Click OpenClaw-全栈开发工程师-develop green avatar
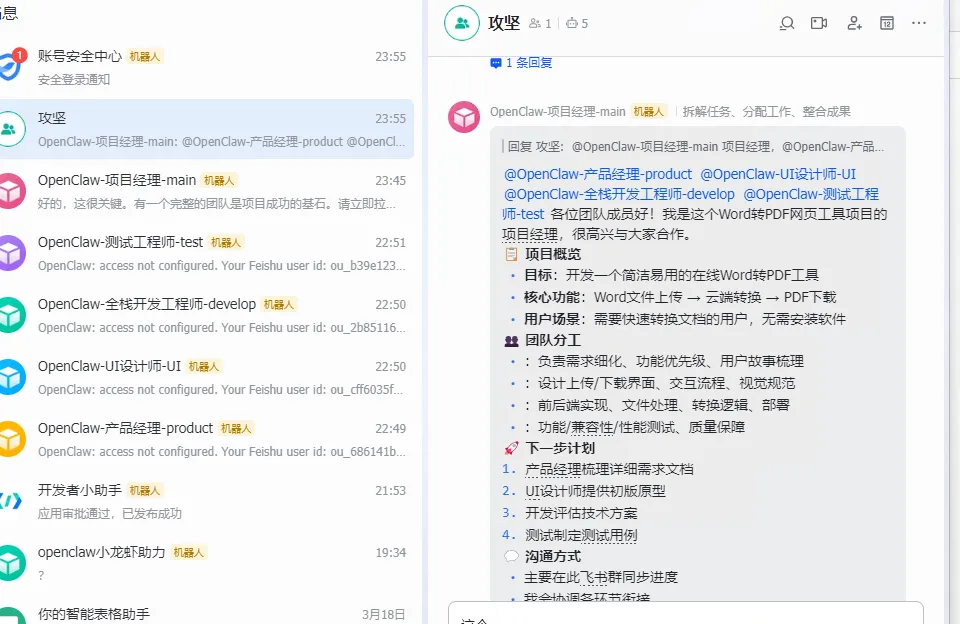960x624 pixels. coord(10,315)
